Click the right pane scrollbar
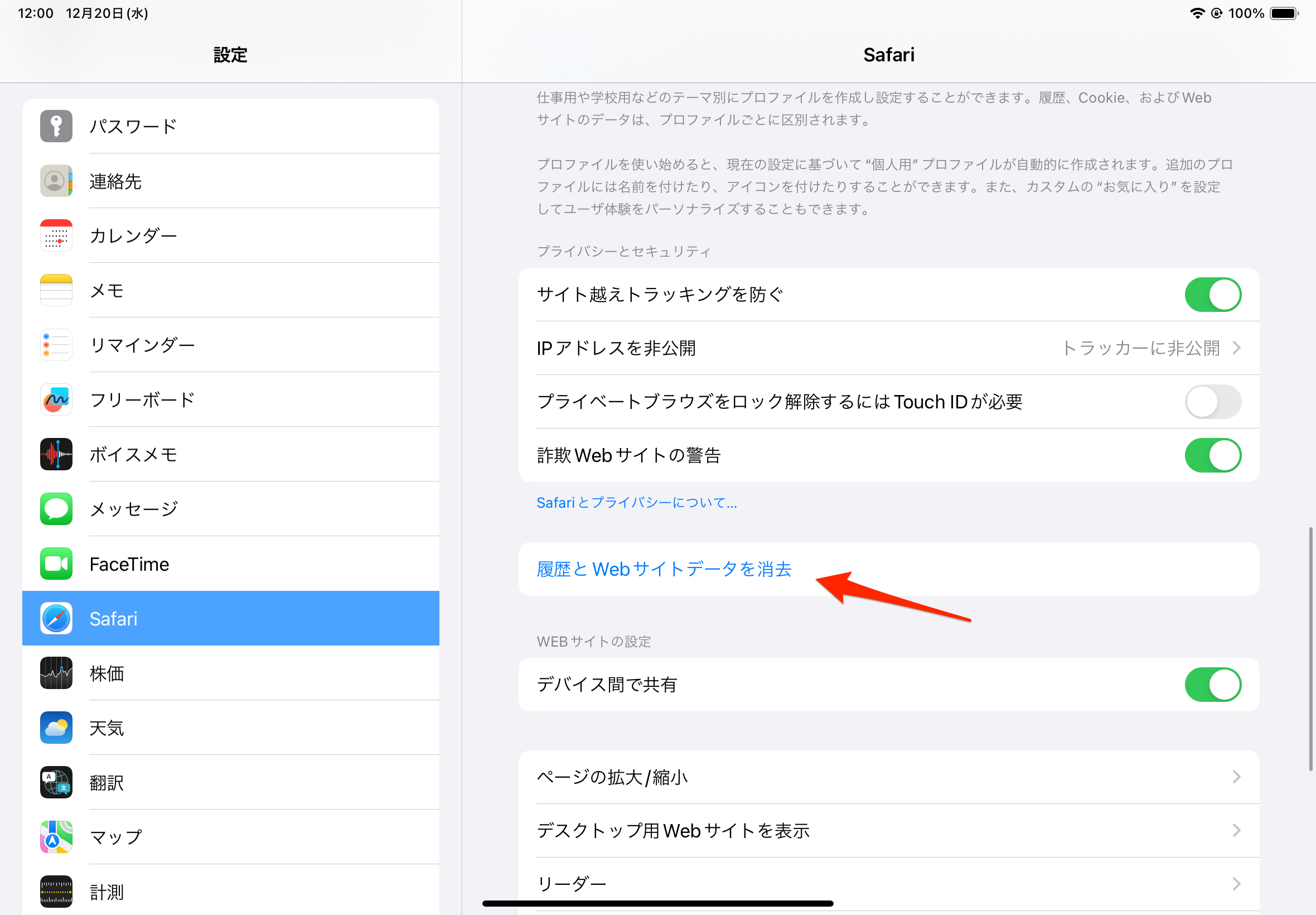The height and width of the screenshot is (915, 1316). (x=1310, y=649)
